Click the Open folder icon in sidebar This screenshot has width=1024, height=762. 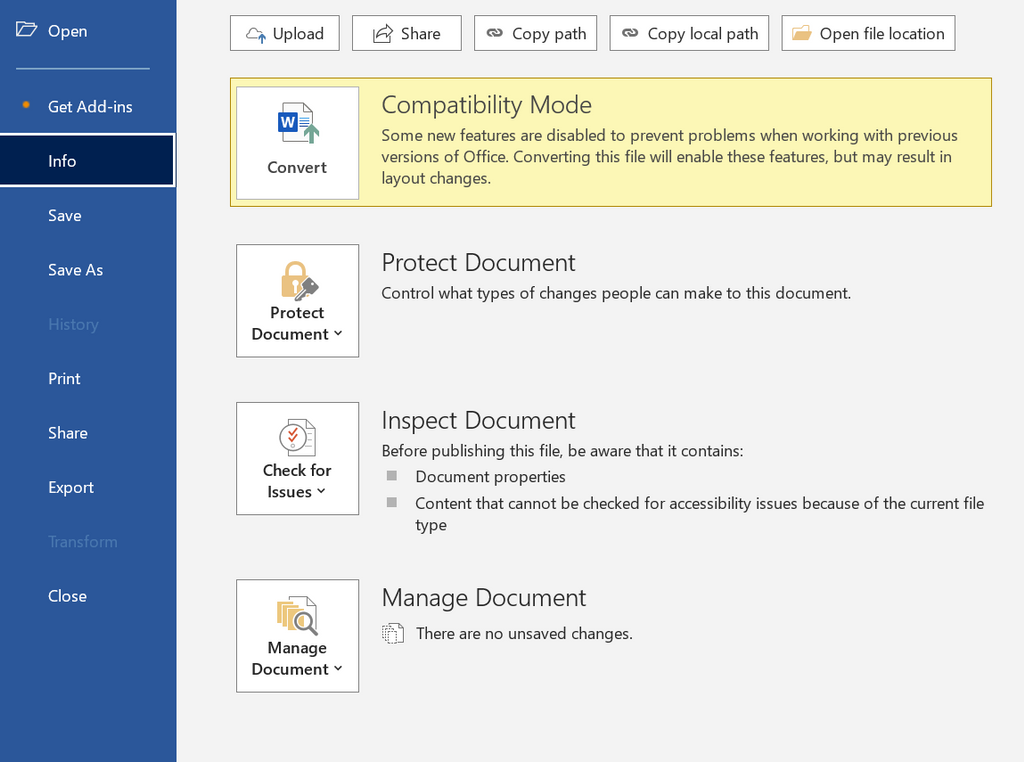[x=26, y=29]
